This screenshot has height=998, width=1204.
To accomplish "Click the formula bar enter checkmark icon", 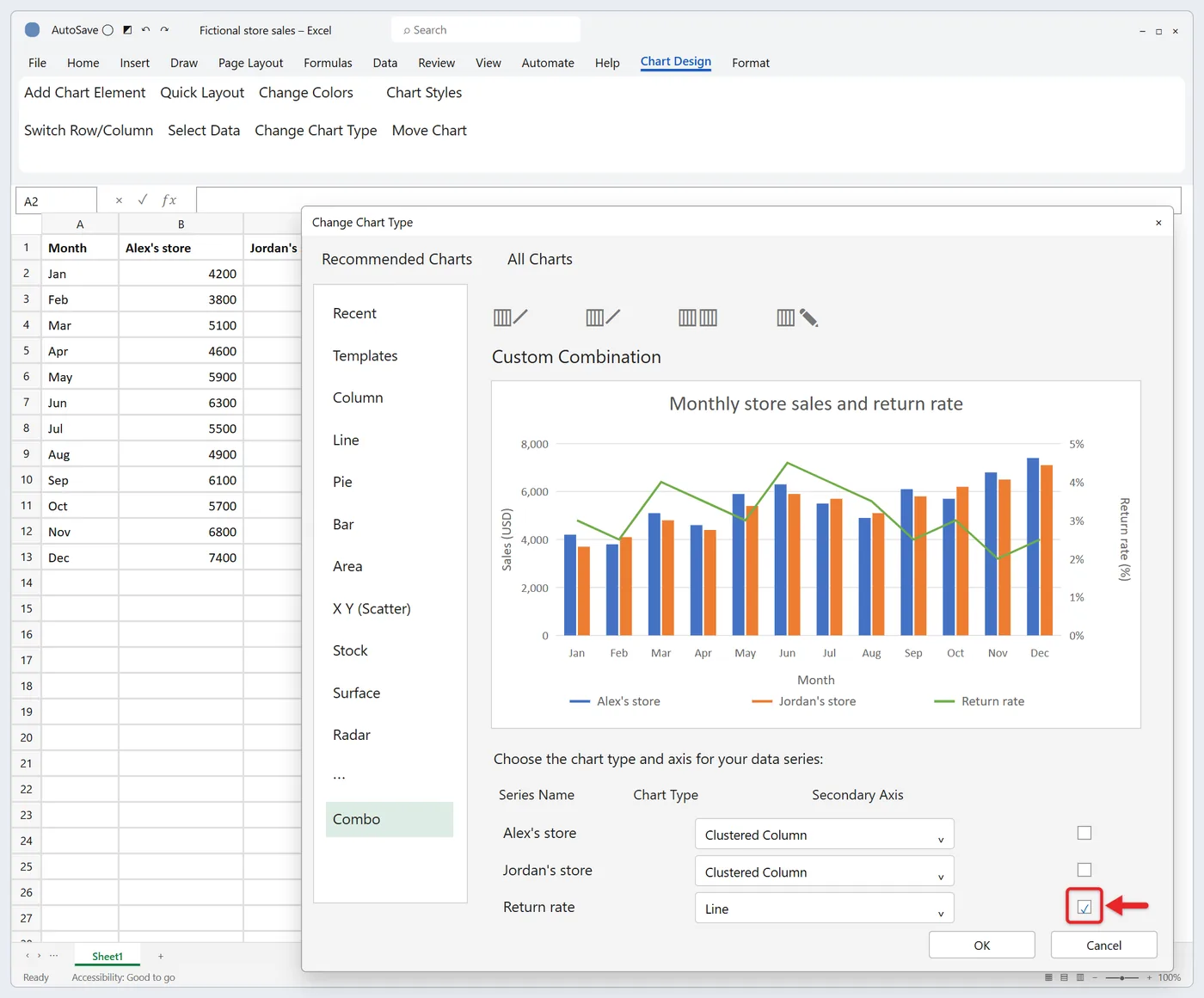I will [x=143, y=200].
